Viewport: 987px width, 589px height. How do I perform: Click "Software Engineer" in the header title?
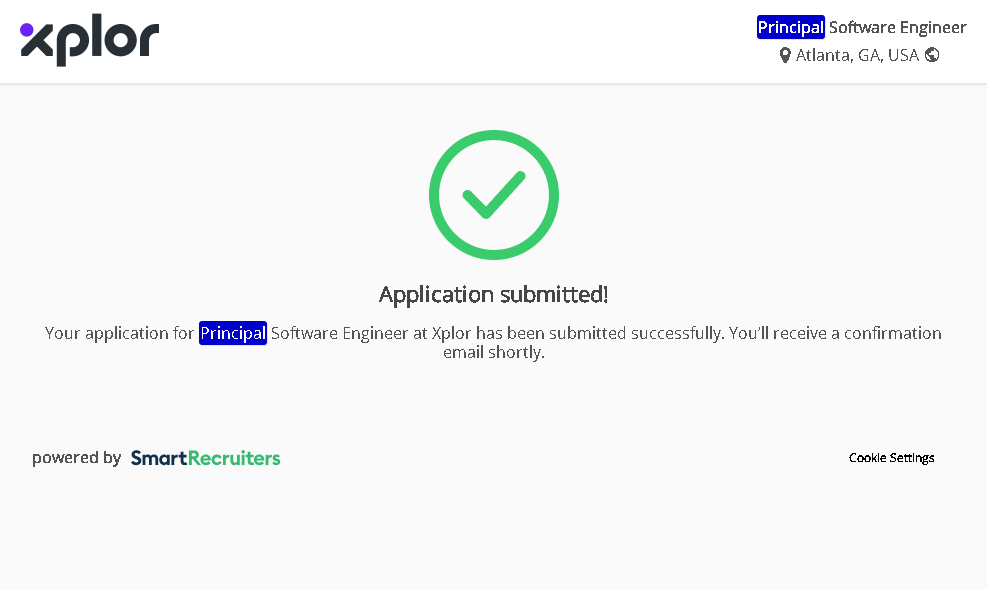(897, 28)
